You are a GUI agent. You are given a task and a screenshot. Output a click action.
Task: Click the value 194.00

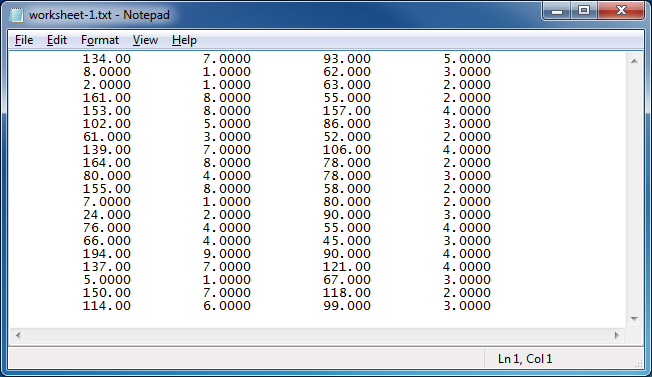pos(107,254)
